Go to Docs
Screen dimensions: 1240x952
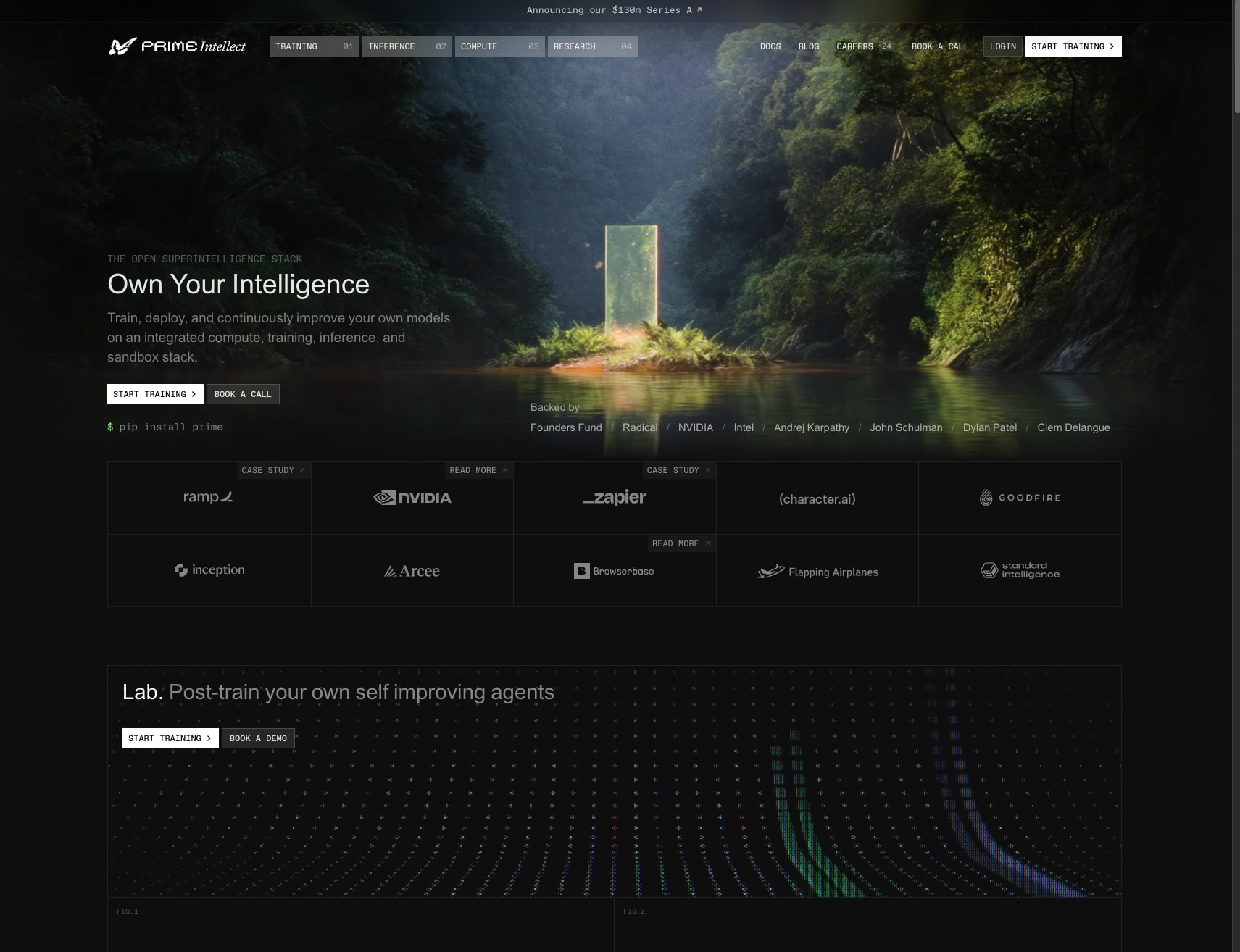[770, 46]
